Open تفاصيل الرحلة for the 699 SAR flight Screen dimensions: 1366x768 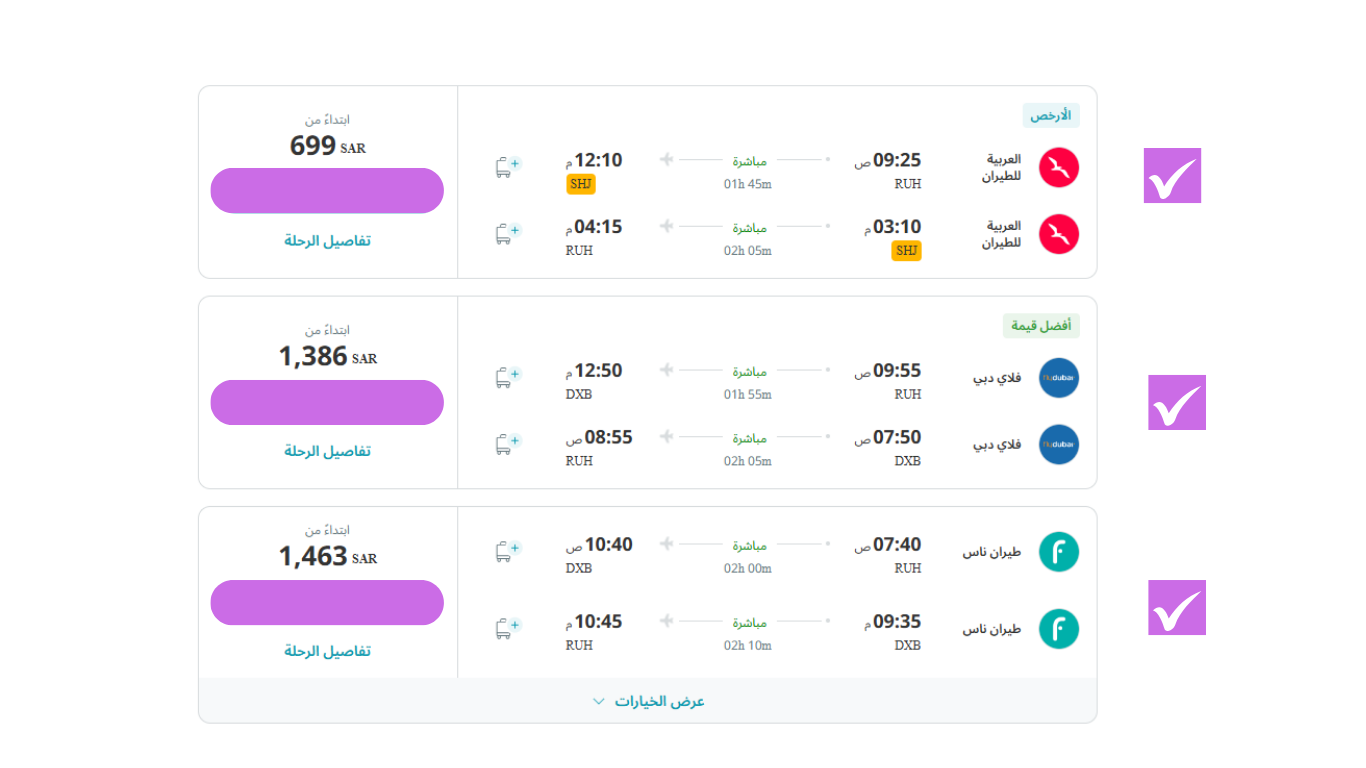coord(327,241)
